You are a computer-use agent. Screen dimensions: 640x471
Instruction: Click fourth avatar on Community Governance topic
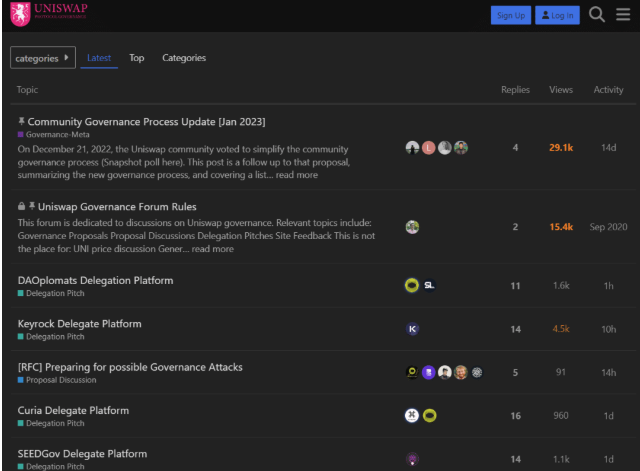pyautogui.click(x=461, y=148)
